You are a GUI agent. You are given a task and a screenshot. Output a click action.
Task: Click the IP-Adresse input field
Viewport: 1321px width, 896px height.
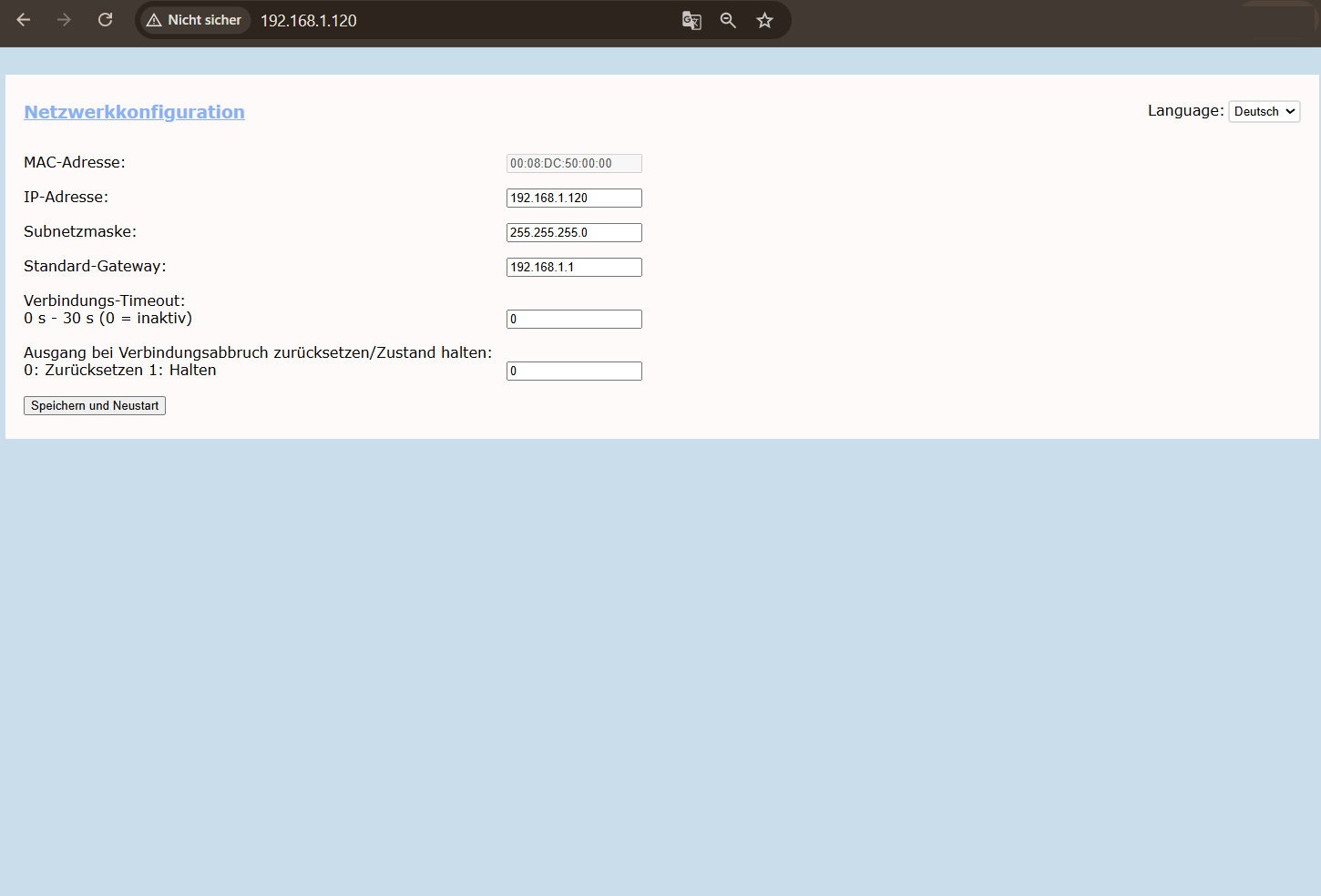[x=574, y=198]
